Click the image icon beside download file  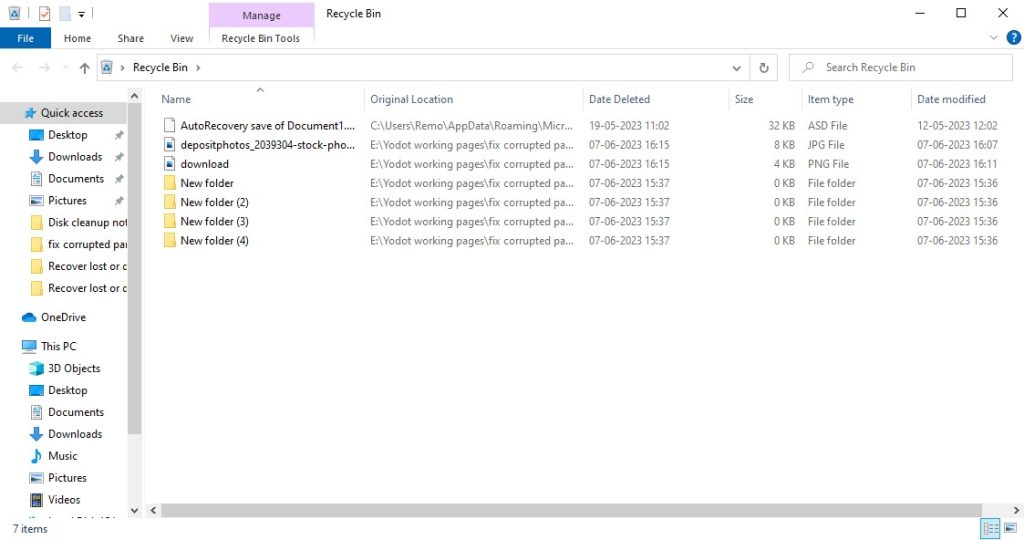click(x=170, y=164)
